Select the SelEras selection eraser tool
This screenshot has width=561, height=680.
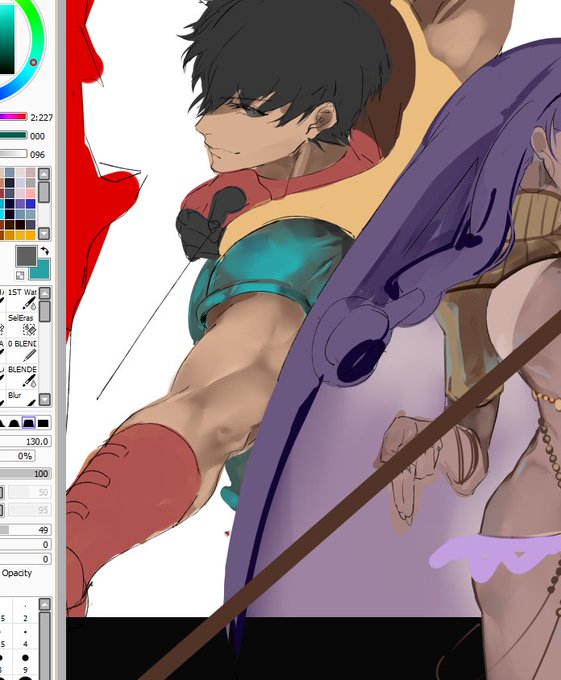point(22,324)
